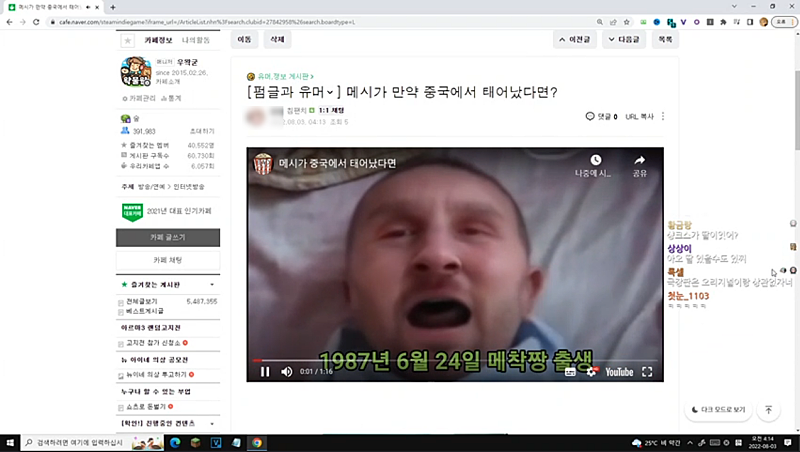Screen dimensions: 800x452
Task: Open the 베스트게시글 board
Action: [x=145, y=311]
